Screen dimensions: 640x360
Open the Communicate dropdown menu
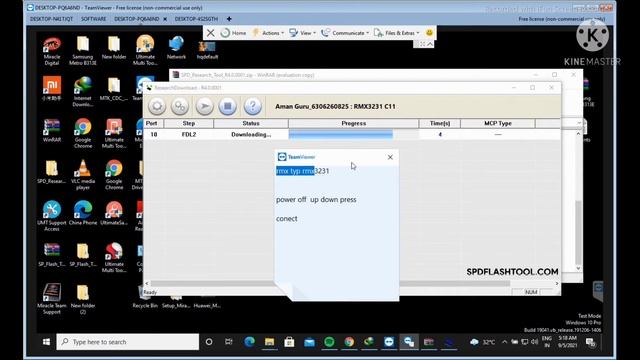[x=345, y=33]
